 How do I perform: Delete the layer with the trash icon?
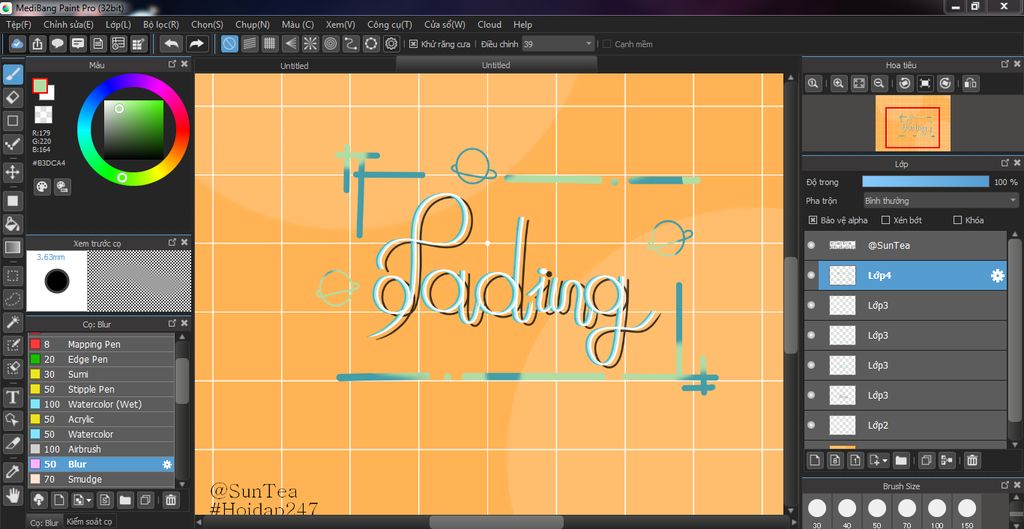click(x=972, y=460)
